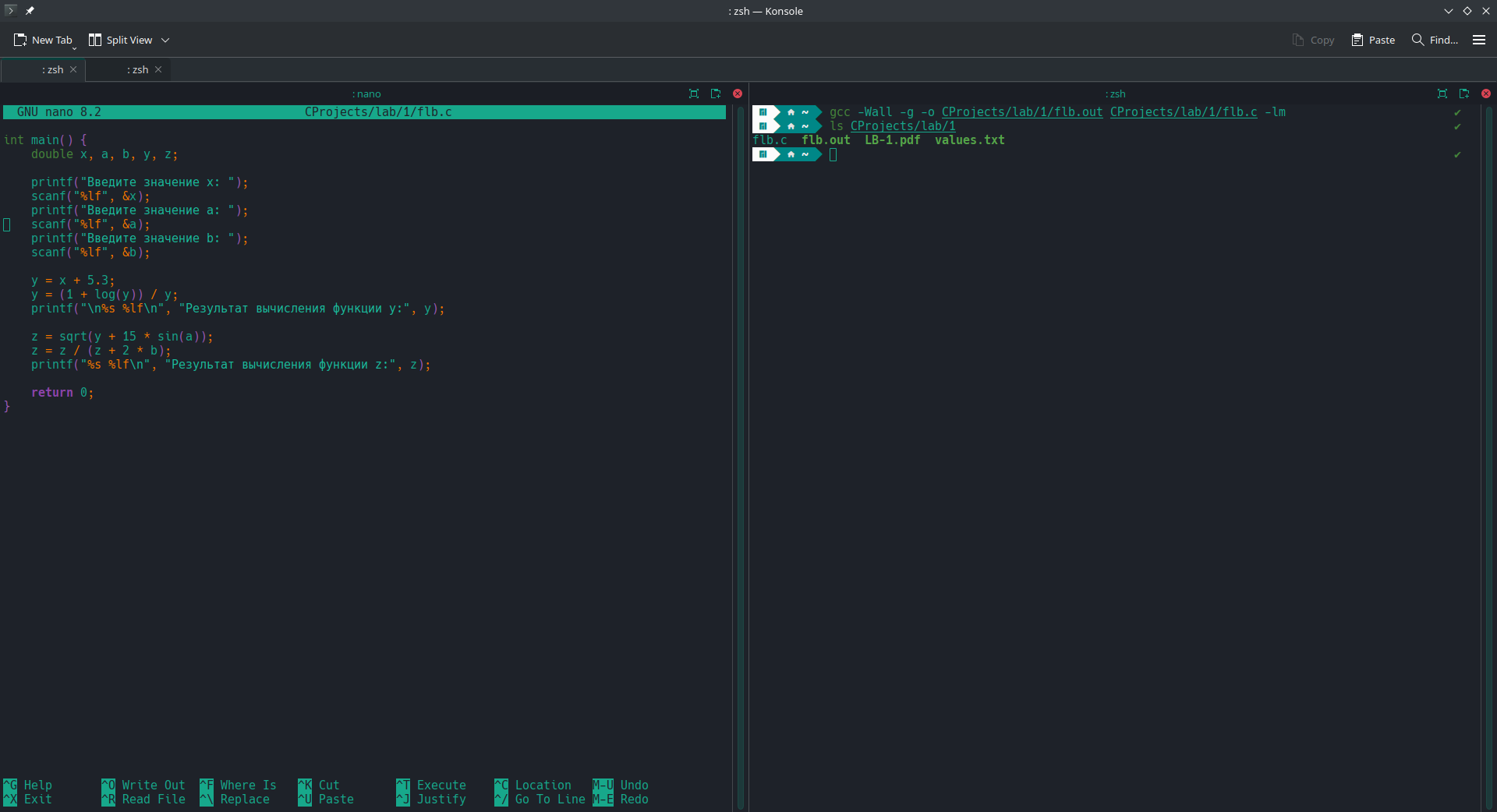Click the nano pane title label
The width and height of the screenshot is (1497, 812).
366,94
